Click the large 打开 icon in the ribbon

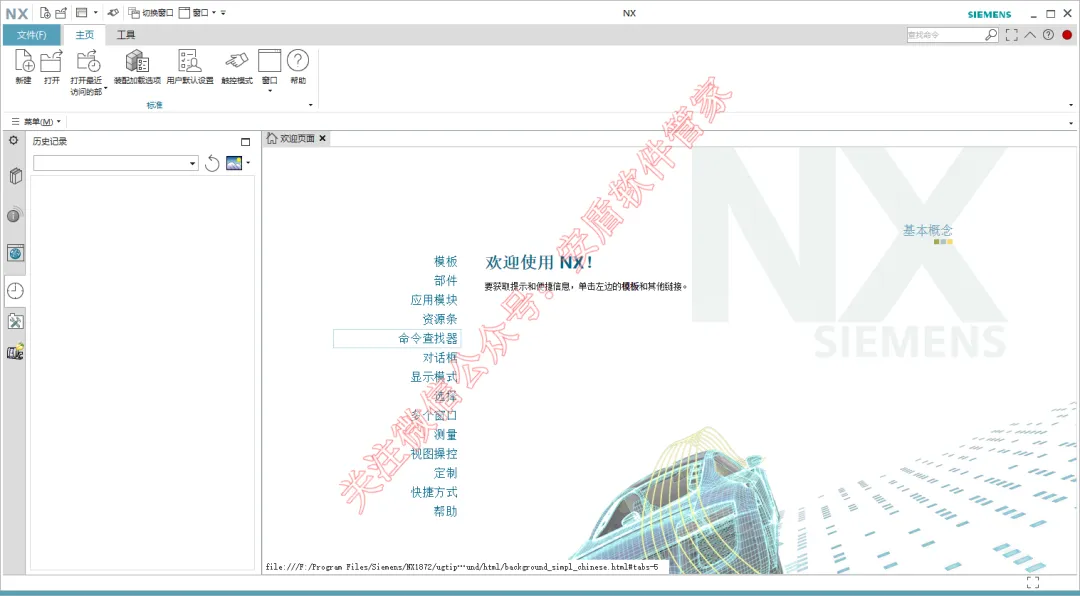(x=52, y=61)
